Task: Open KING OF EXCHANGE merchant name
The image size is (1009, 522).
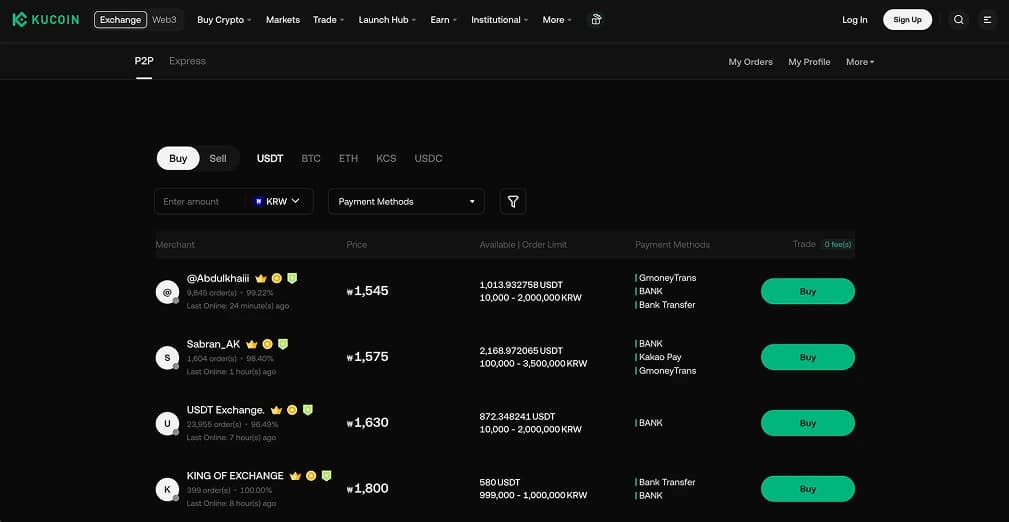Action: [x=235, y=476]
